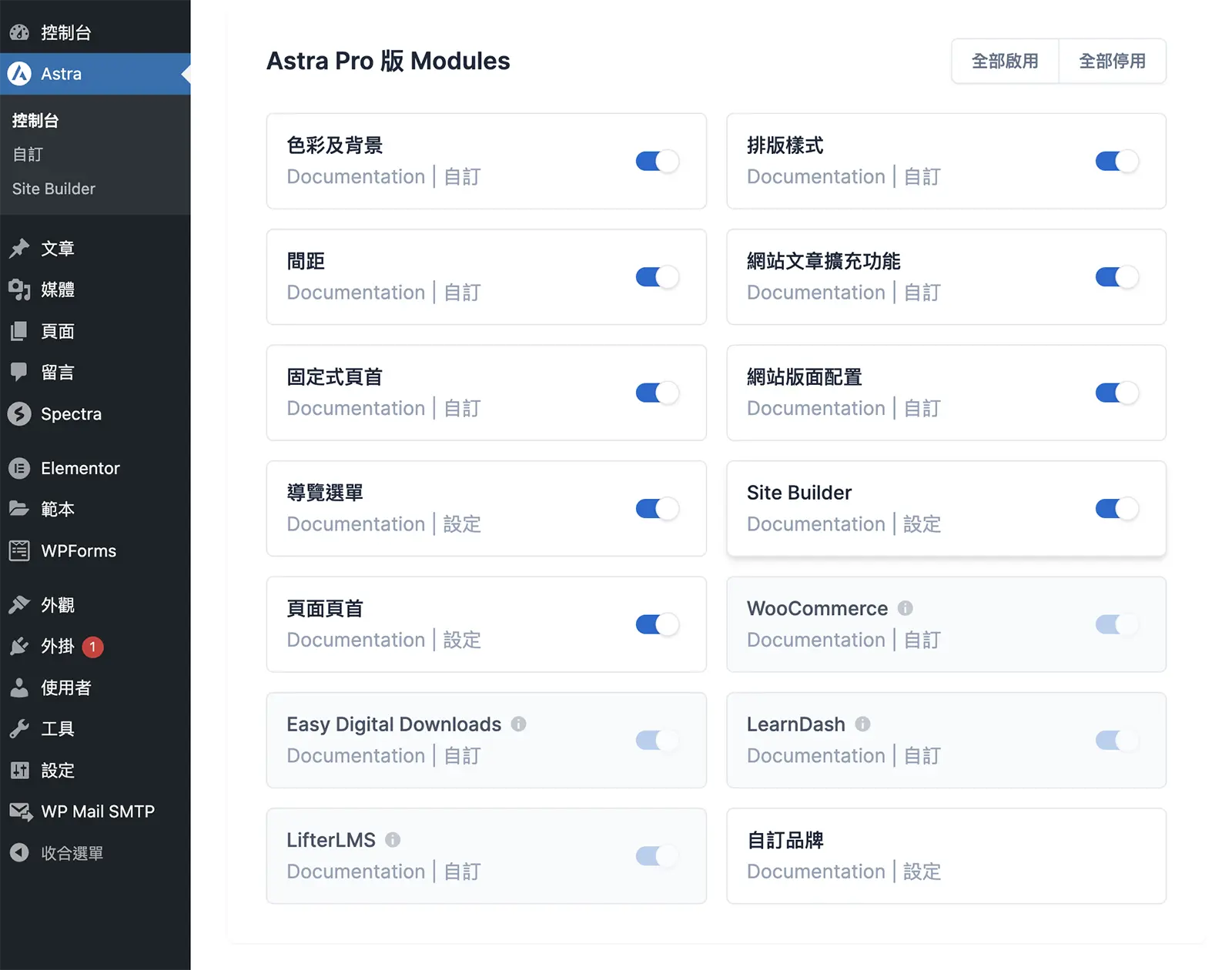Open 設定 link for 頁面頁首

coord(462,640)
